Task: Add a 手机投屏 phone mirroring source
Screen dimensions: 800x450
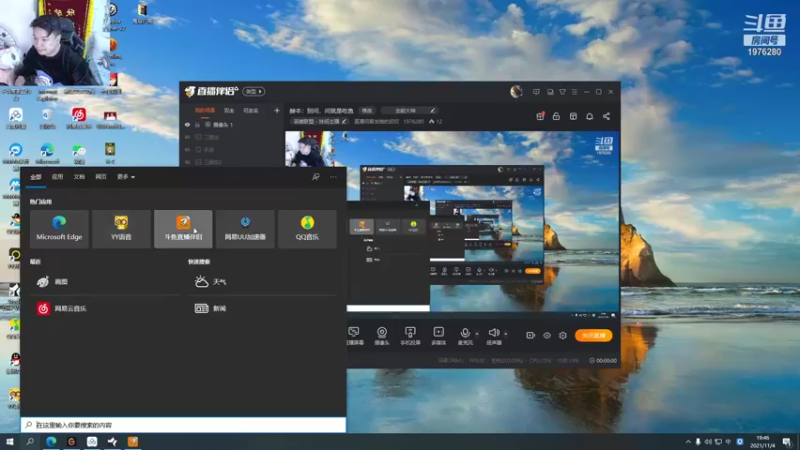Action: pyautogui.click(x=410, y=336)
